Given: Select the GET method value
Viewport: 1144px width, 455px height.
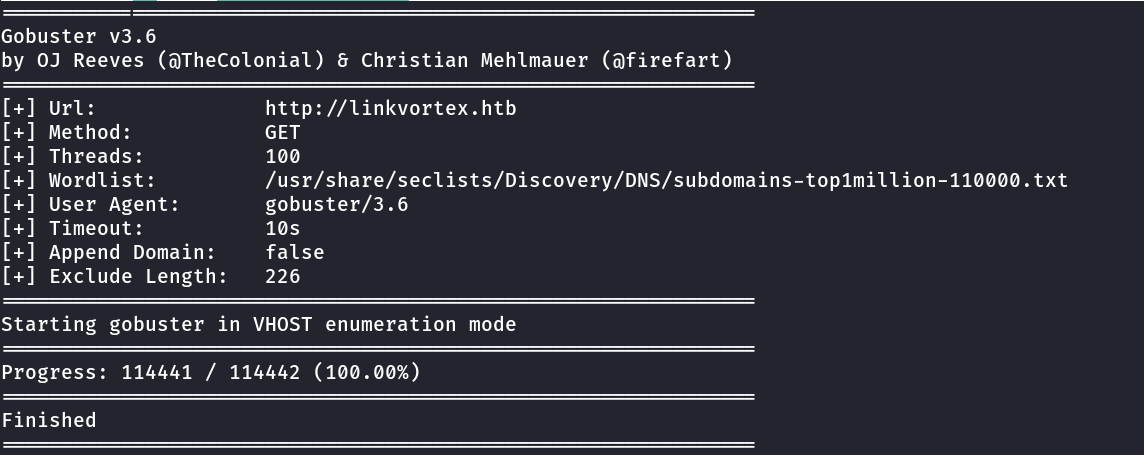Looking at the screenshot, I should tap(283, 132).
